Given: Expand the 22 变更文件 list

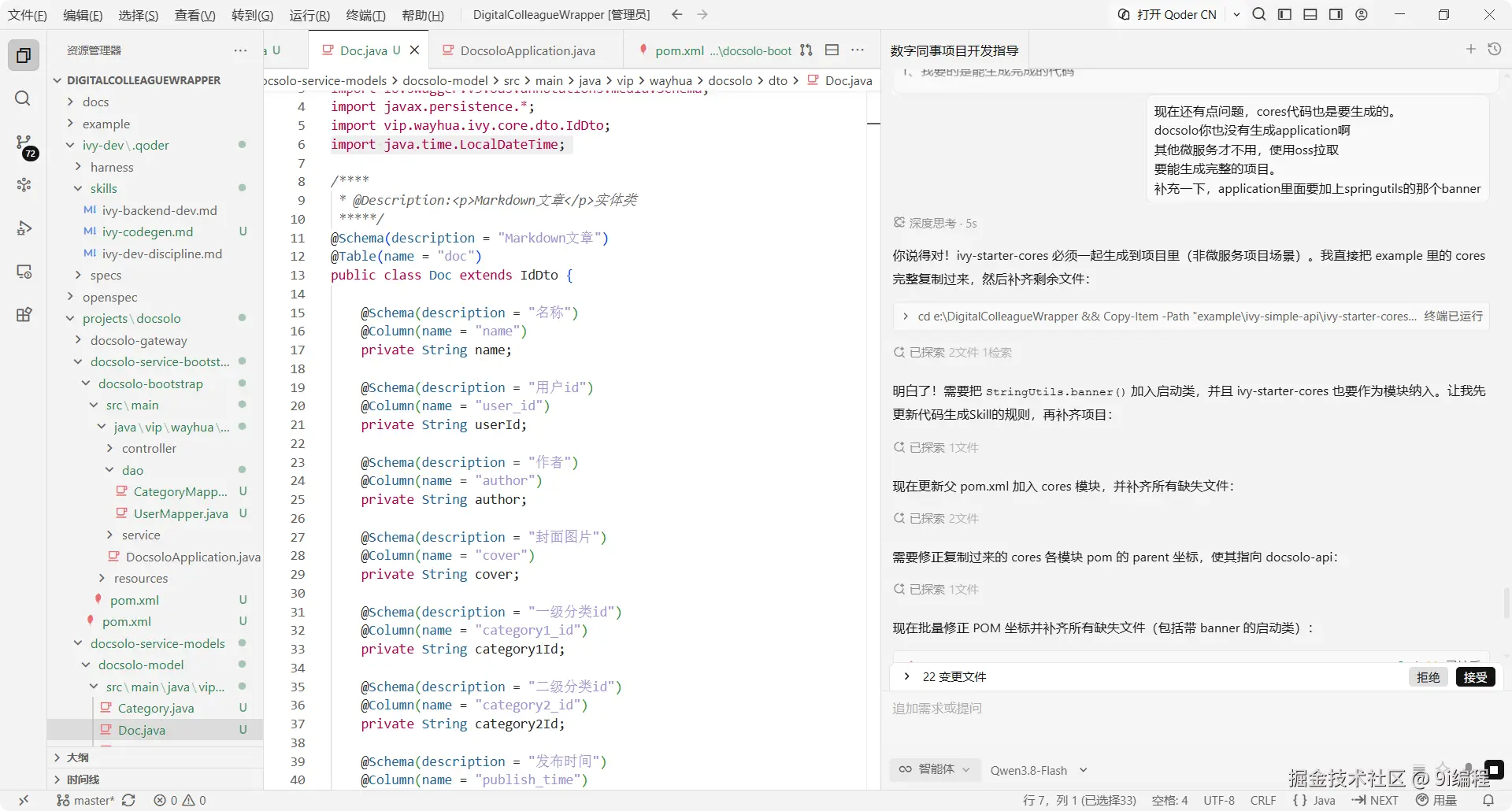Looking at the screenshot, I should (906, 676).
